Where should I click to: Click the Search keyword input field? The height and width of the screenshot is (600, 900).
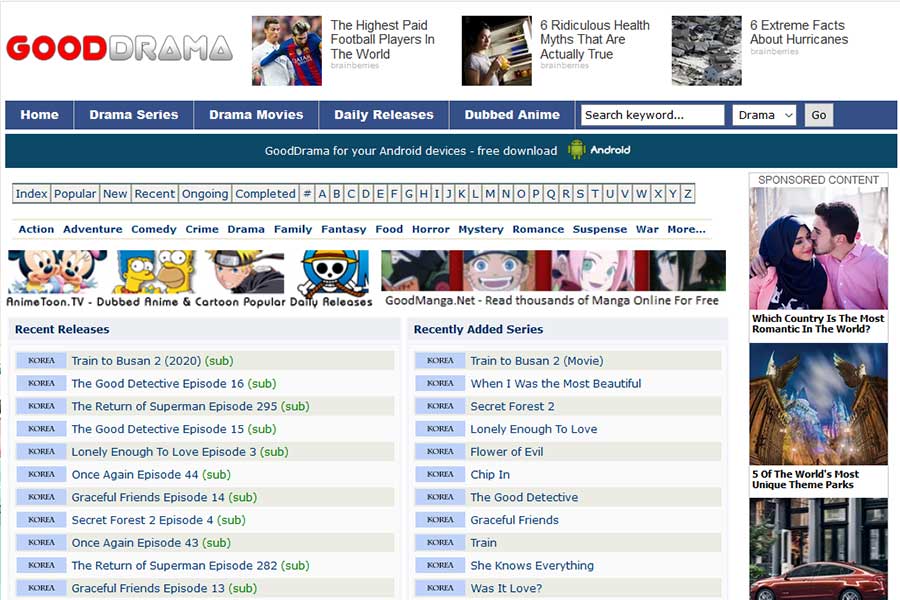[653, 115]
